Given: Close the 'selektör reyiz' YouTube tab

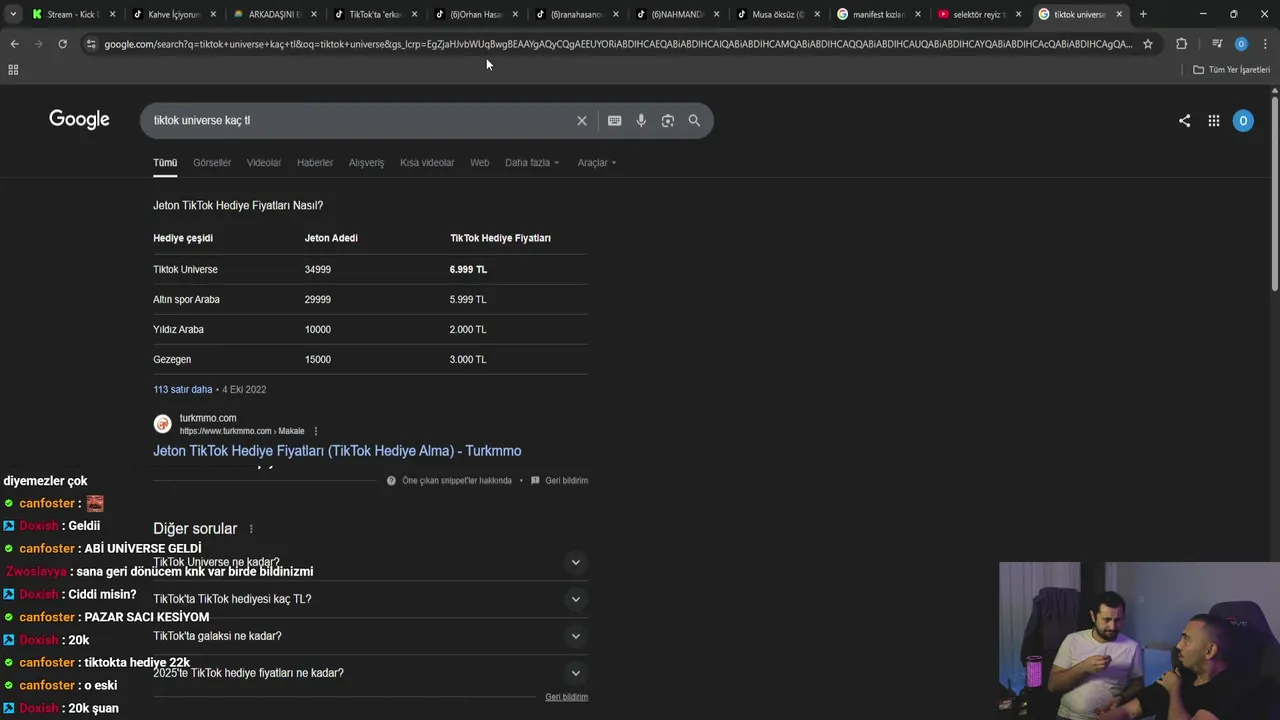Looking at the screenshot, I should pos(1018,14).
